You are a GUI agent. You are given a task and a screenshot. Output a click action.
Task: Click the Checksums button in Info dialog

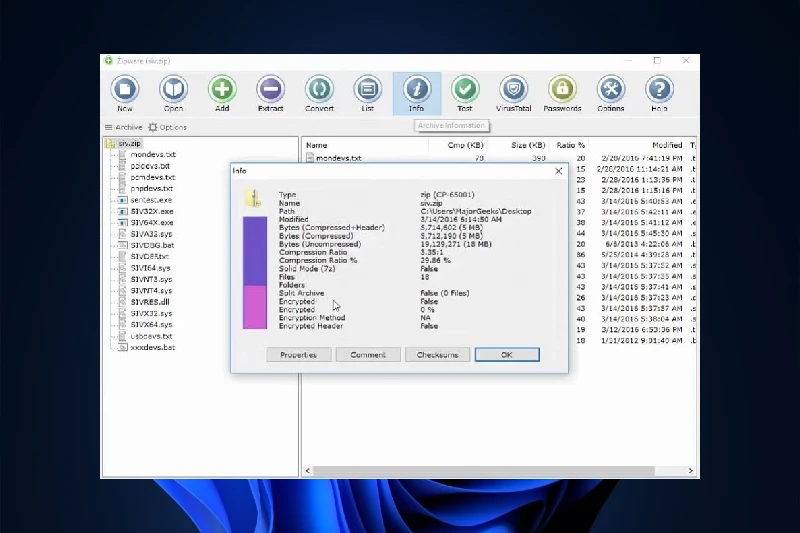(x=437, y=354)
